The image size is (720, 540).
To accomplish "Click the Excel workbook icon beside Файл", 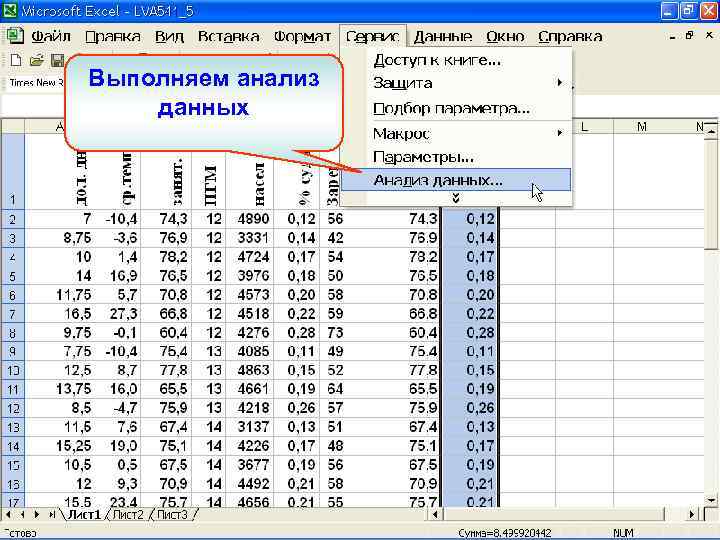I will 15,36.
